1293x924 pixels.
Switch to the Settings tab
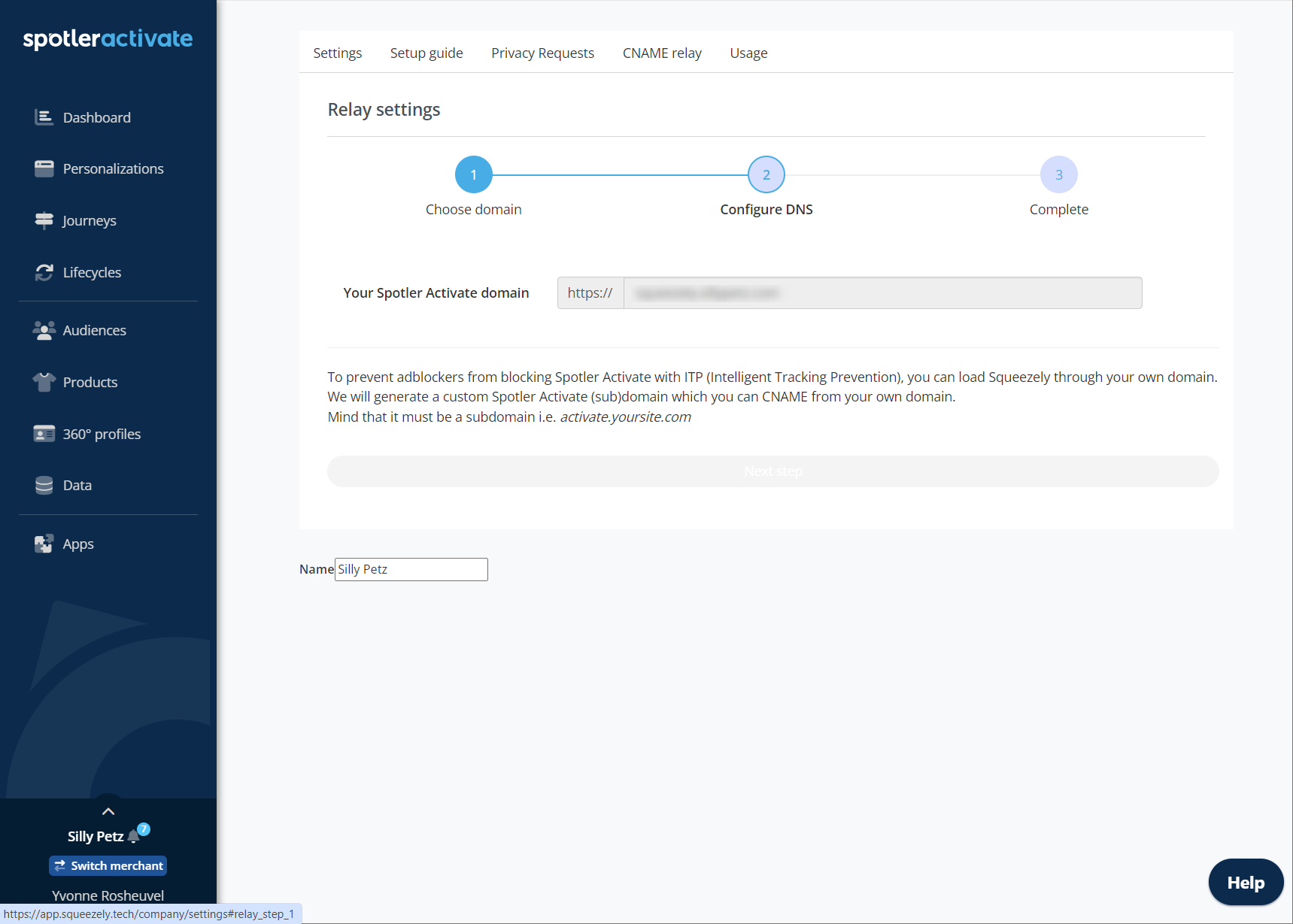pos(338,53)
